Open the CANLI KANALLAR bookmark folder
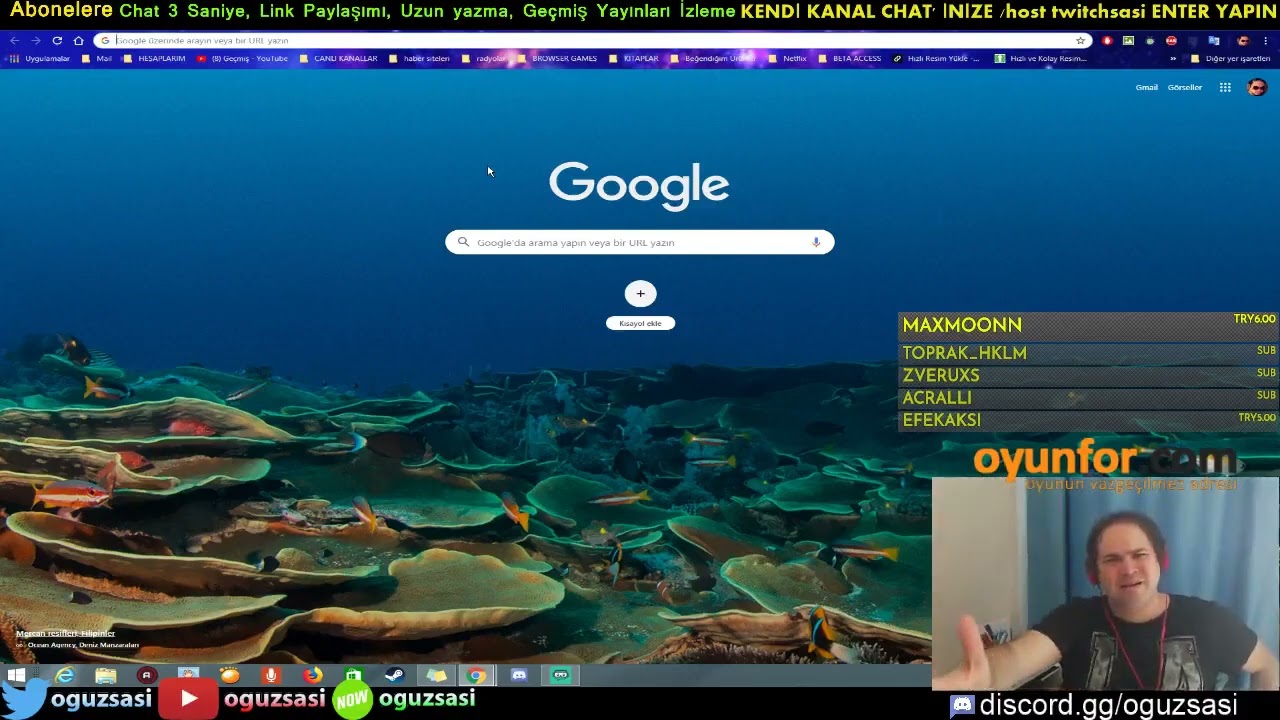This screenshot has height=720, width=1280. (339, 58)
